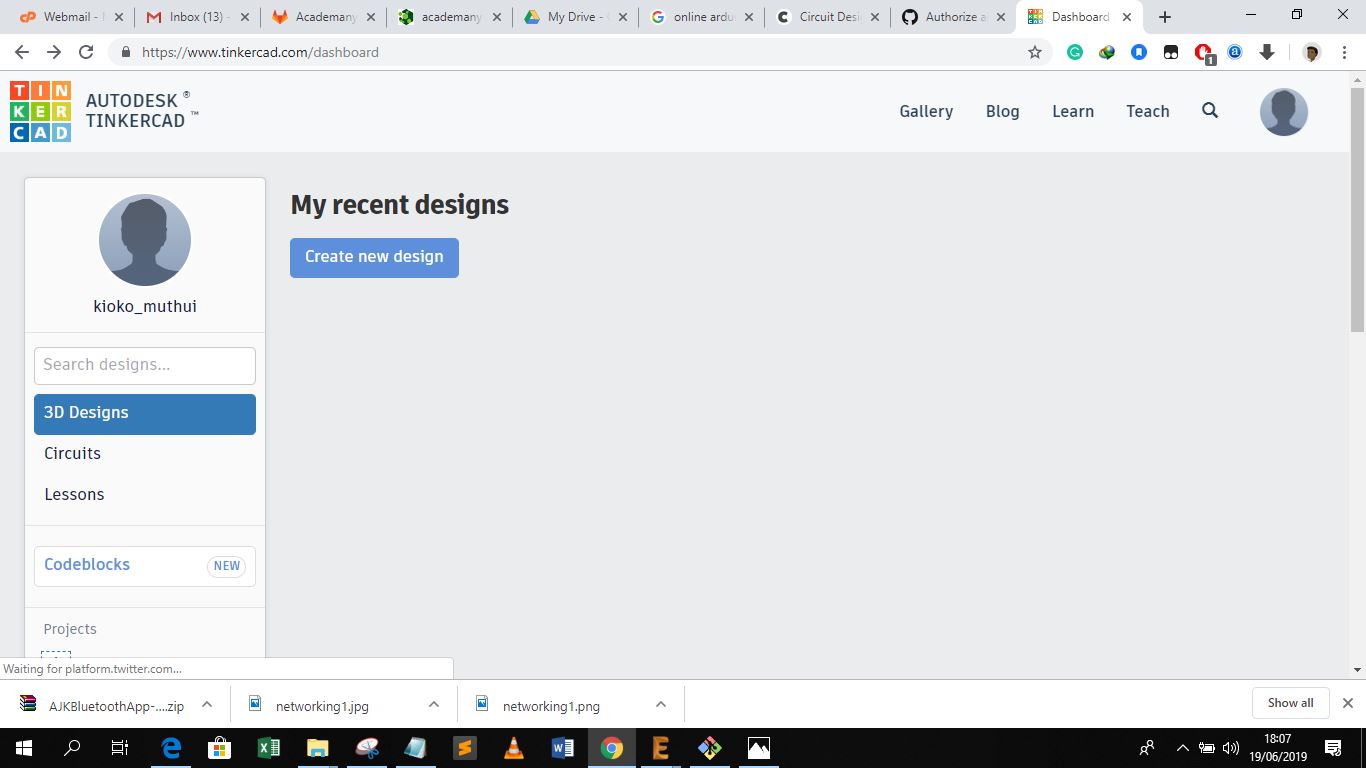Click the kioko_muthui username text
1366x768 pixels.
145,306
